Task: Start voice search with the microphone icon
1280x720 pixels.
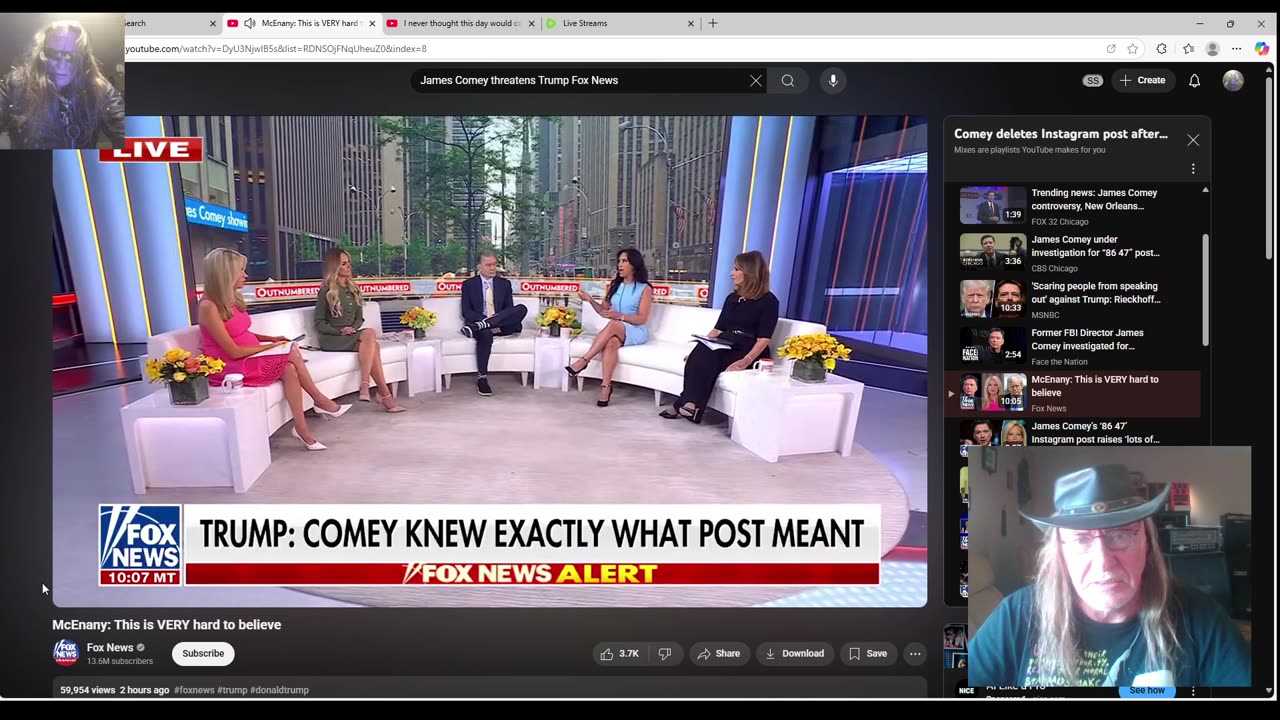Action: [833, 81]
